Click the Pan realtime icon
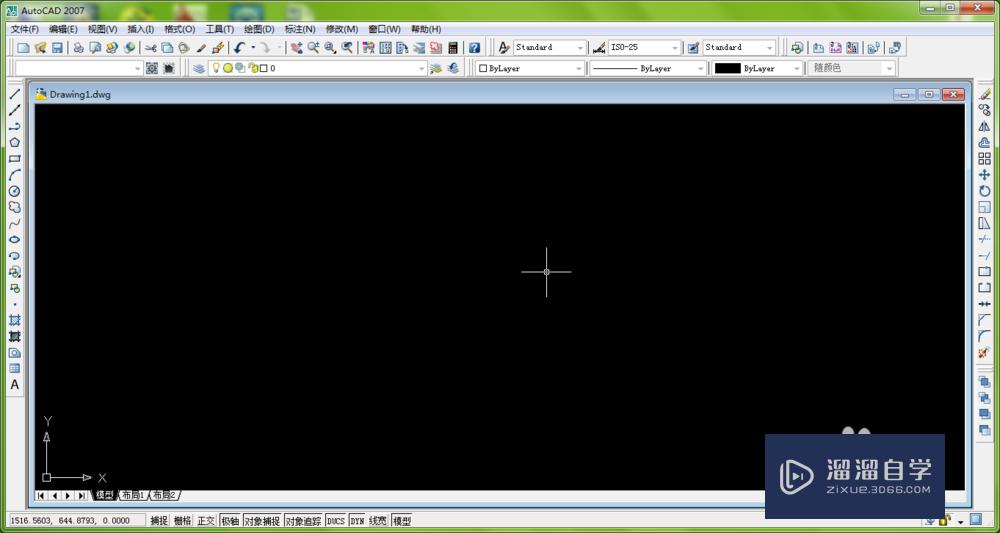Screen dimensions: 1000x533 coord(297,47)
